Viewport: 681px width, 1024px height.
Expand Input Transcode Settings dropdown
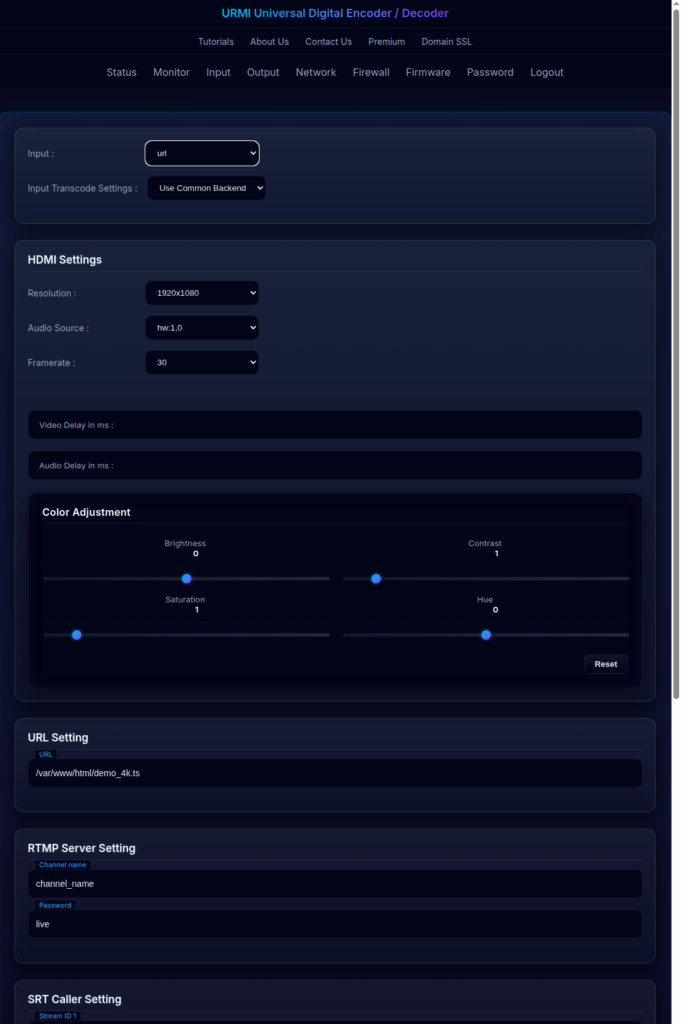pyautogui.click(x=207, y=188)
